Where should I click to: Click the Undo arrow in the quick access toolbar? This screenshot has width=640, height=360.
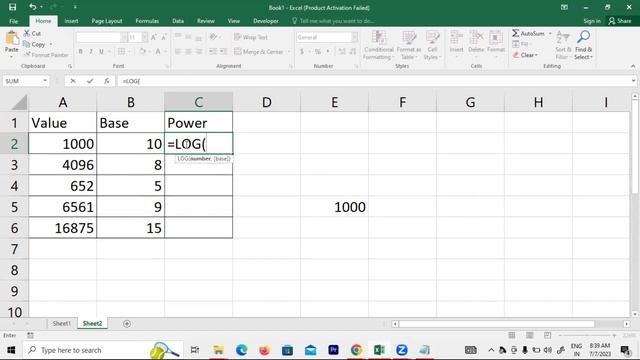(x=33, y=7)
